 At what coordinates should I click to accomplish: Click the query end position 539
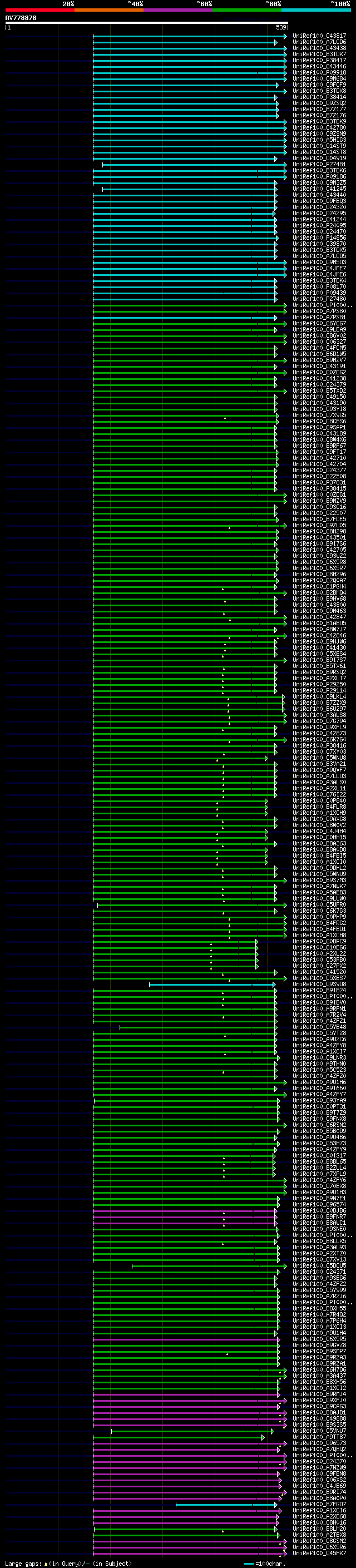point(281,27)
